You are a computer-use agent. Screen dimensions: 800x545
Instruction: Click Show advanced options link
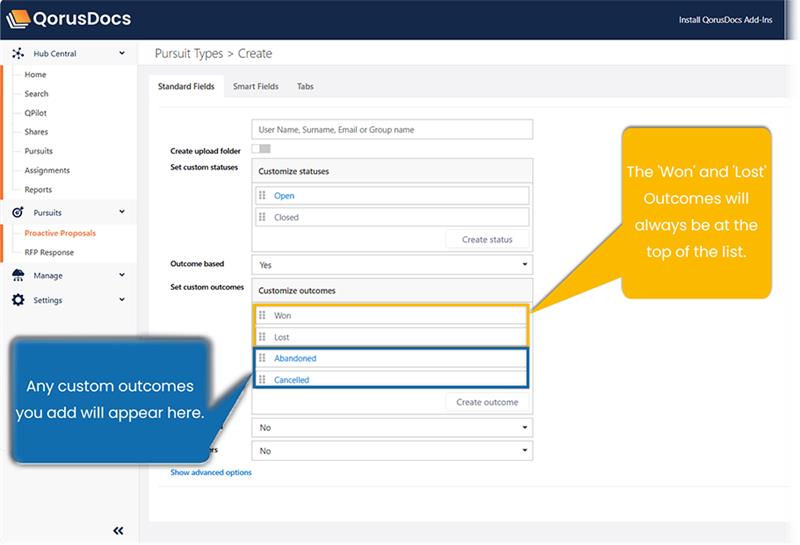coord(211,472)
